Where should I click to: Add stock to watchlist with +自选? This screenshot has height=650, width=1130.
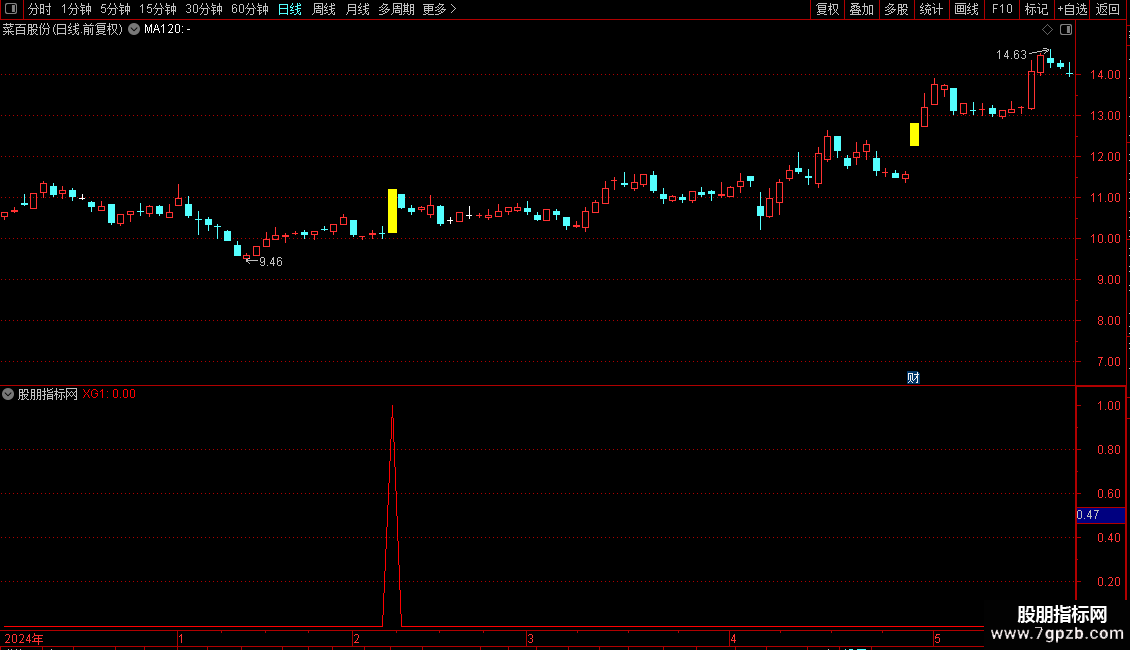pos(1072,9)
